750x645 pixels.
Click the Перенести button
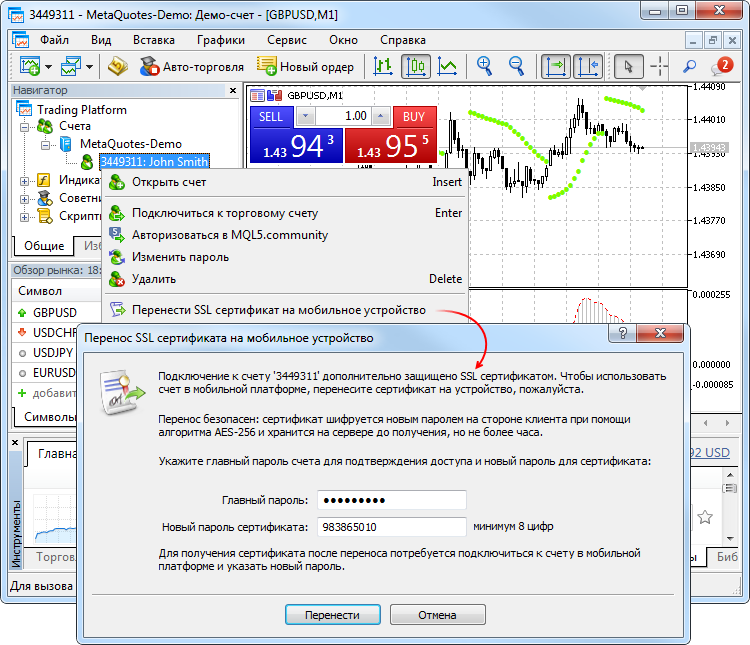tap(333, 614)
